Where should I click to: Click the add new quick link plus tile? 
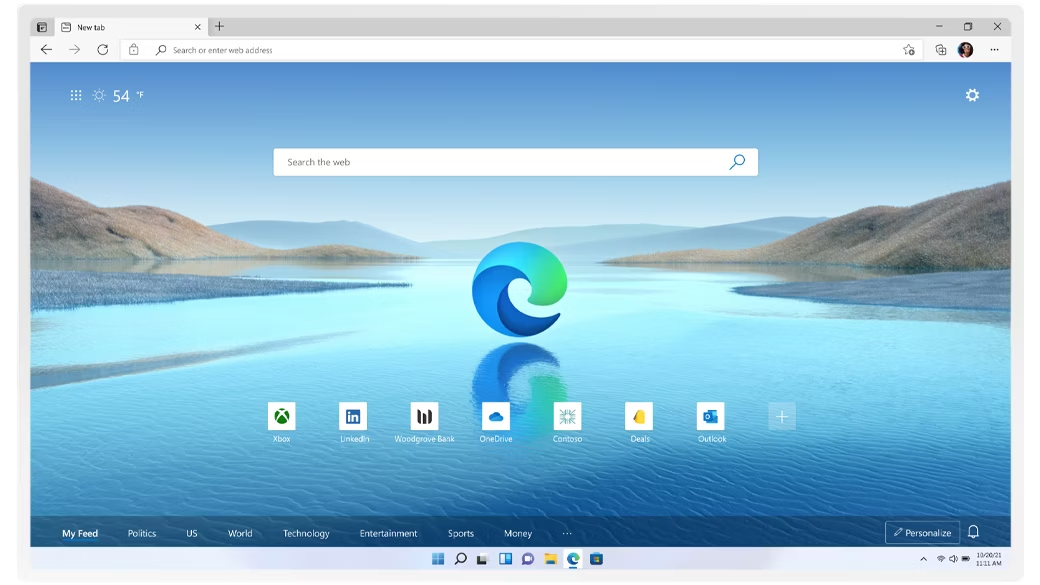[x=782, y=417]
